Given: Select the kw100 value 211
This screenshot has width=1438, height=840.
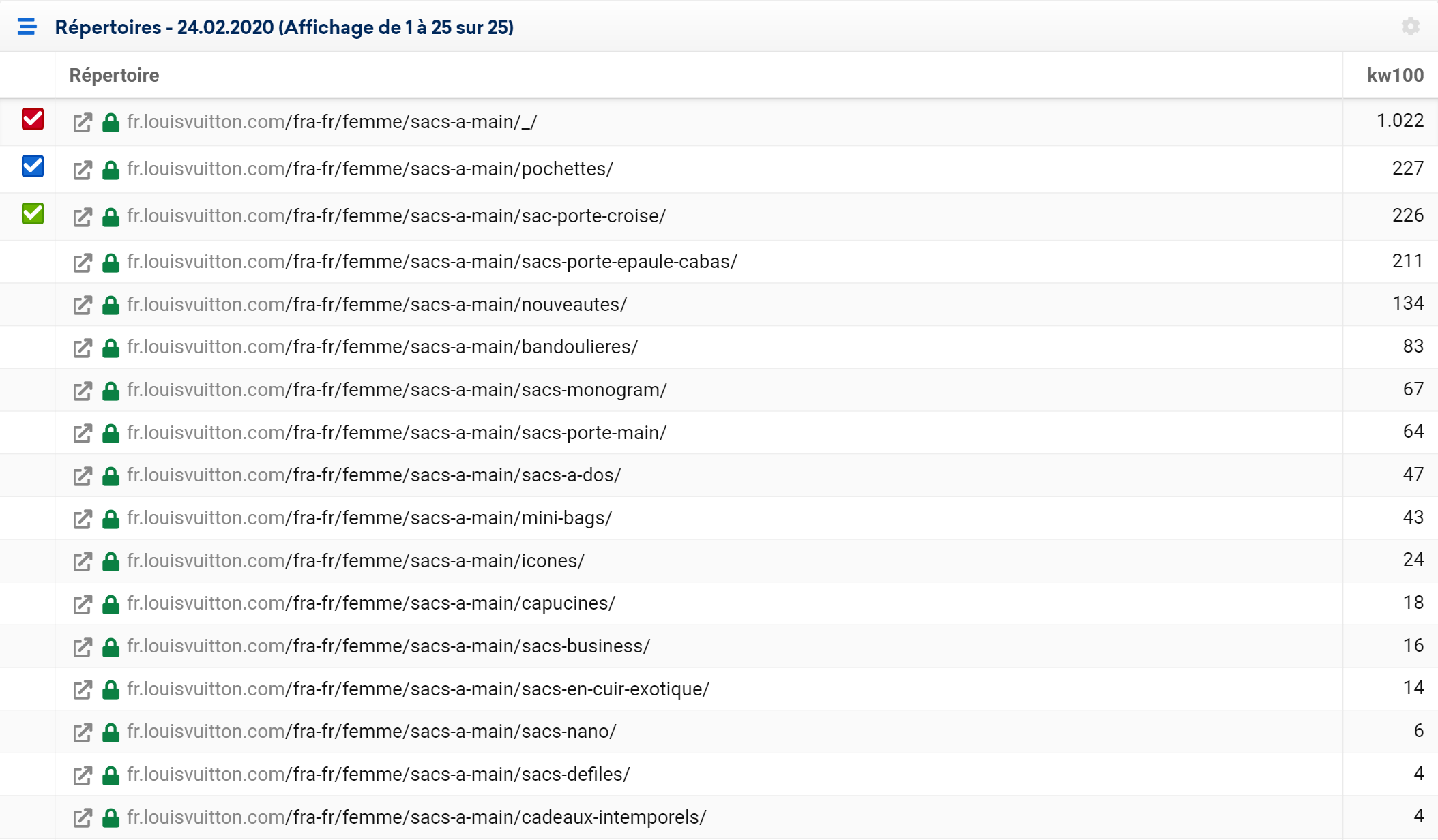Looking at the screenshot, I should click(1408, 261).
